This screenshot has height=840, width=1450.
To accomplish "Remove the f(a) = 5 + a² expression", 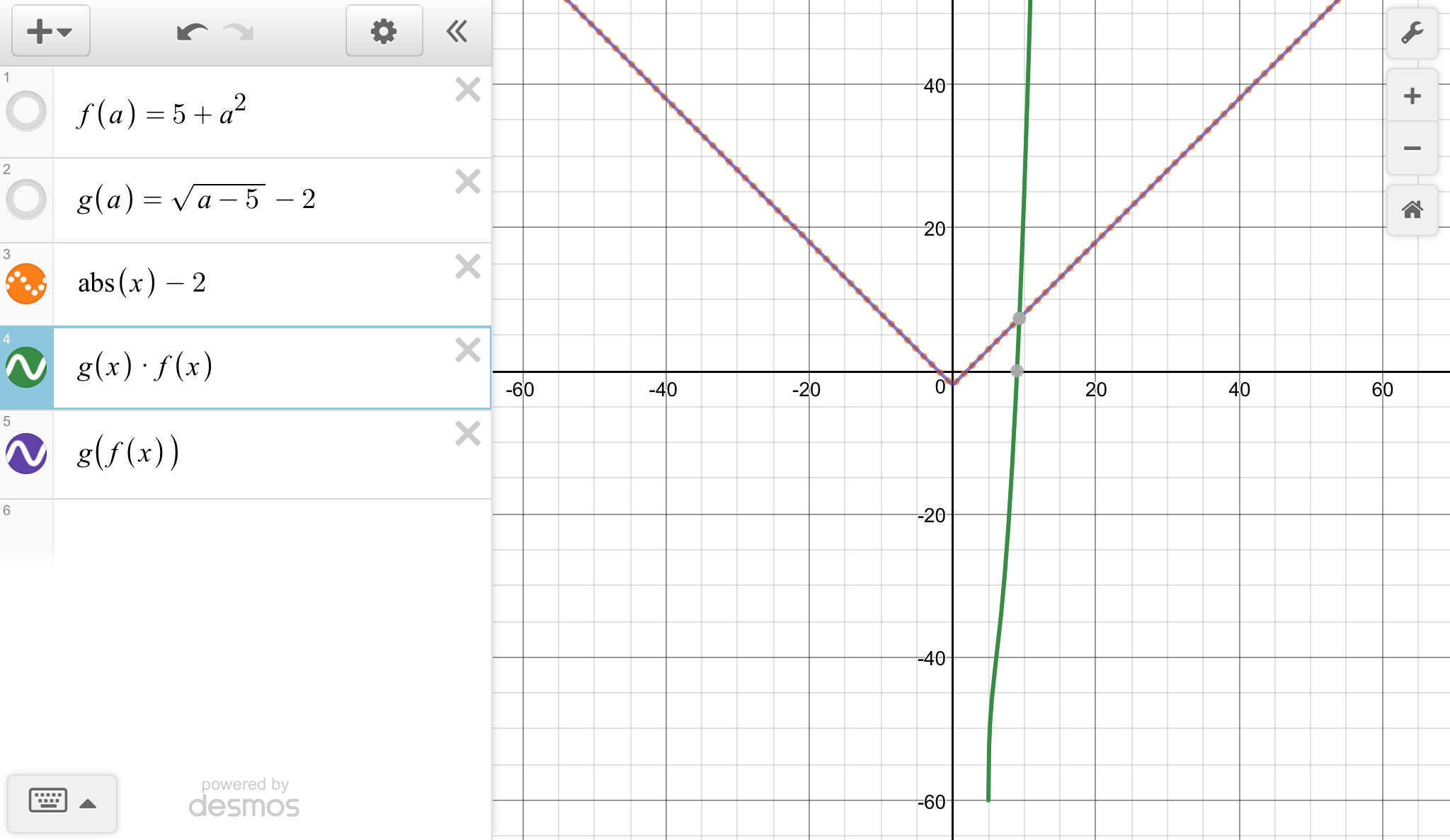I will click(x=468, y=90).
